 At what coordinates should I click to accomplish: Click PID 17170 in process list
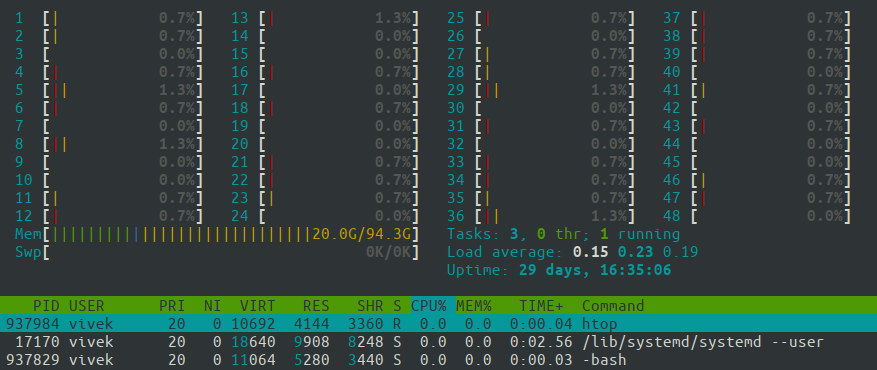point(37,341)
